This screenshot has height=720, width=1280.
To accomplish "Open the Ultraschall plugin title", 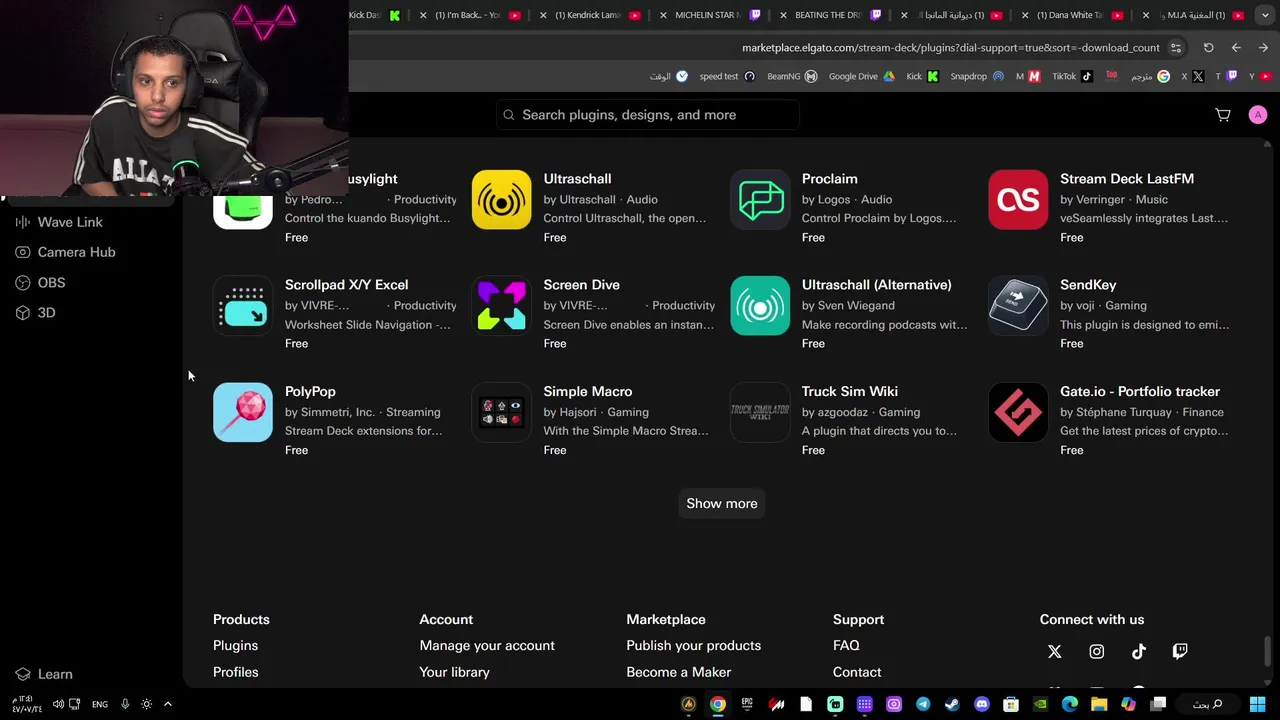I will (x=577, y=179).
